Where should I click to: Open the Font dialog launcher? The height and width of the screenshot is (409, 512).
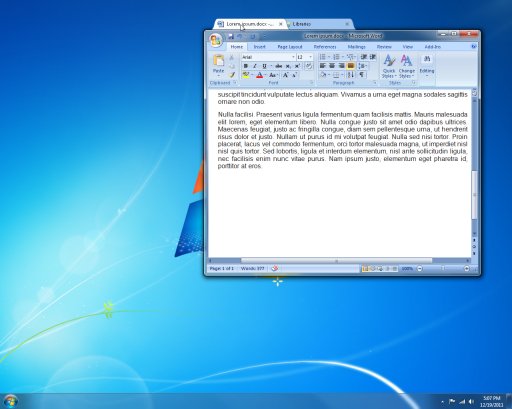point(312,83)
